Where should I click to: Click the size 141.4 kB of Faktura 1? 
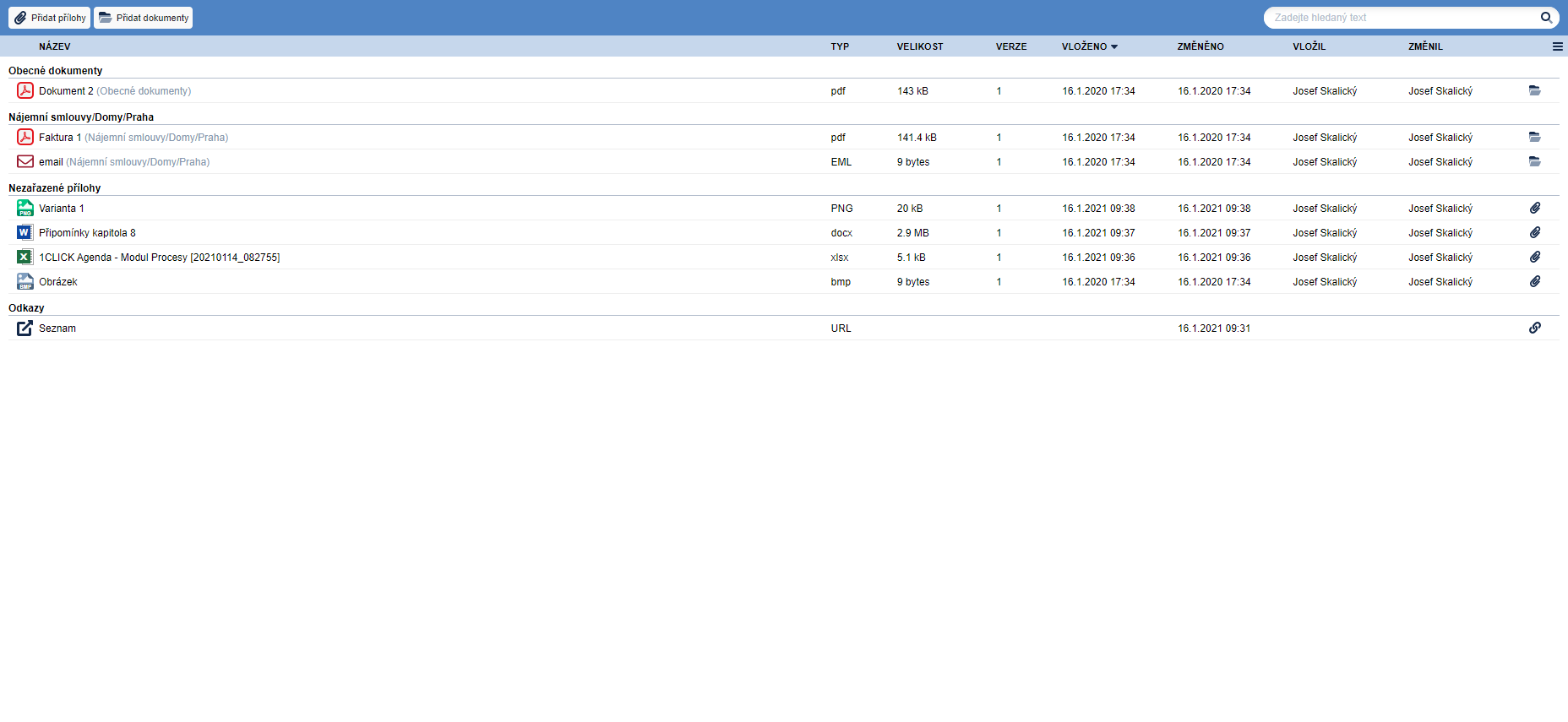coord(917,138)
